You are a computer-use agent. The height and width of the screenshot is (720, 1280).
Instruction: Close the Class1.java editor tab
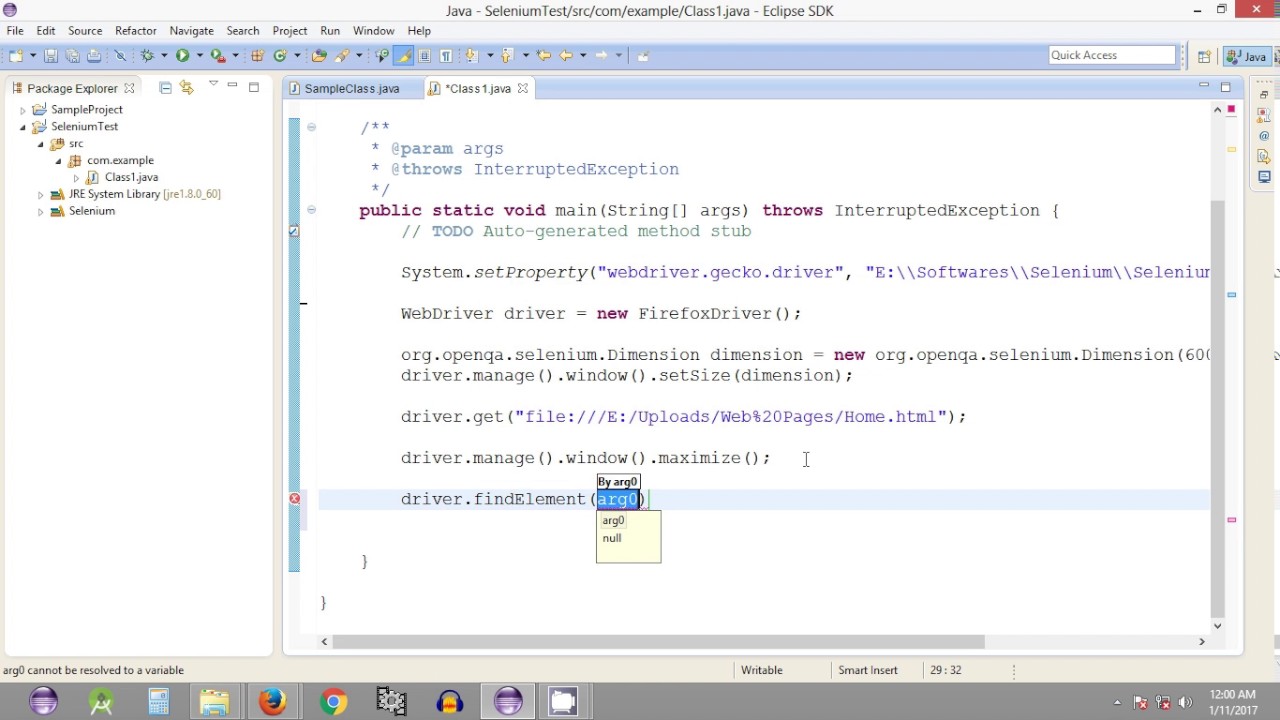(x=522, y=88)
